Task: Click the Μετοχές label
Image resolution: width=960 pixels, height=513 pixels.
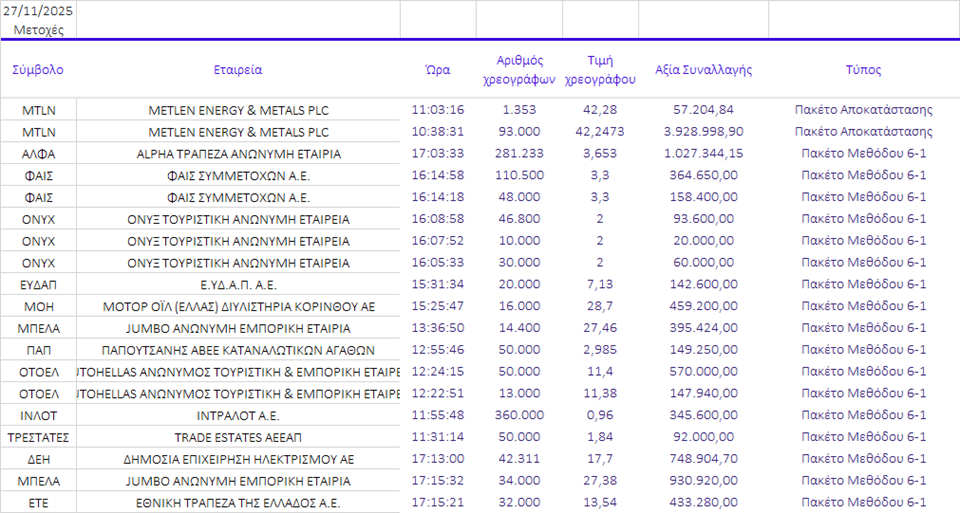Action: coord(38,30)
